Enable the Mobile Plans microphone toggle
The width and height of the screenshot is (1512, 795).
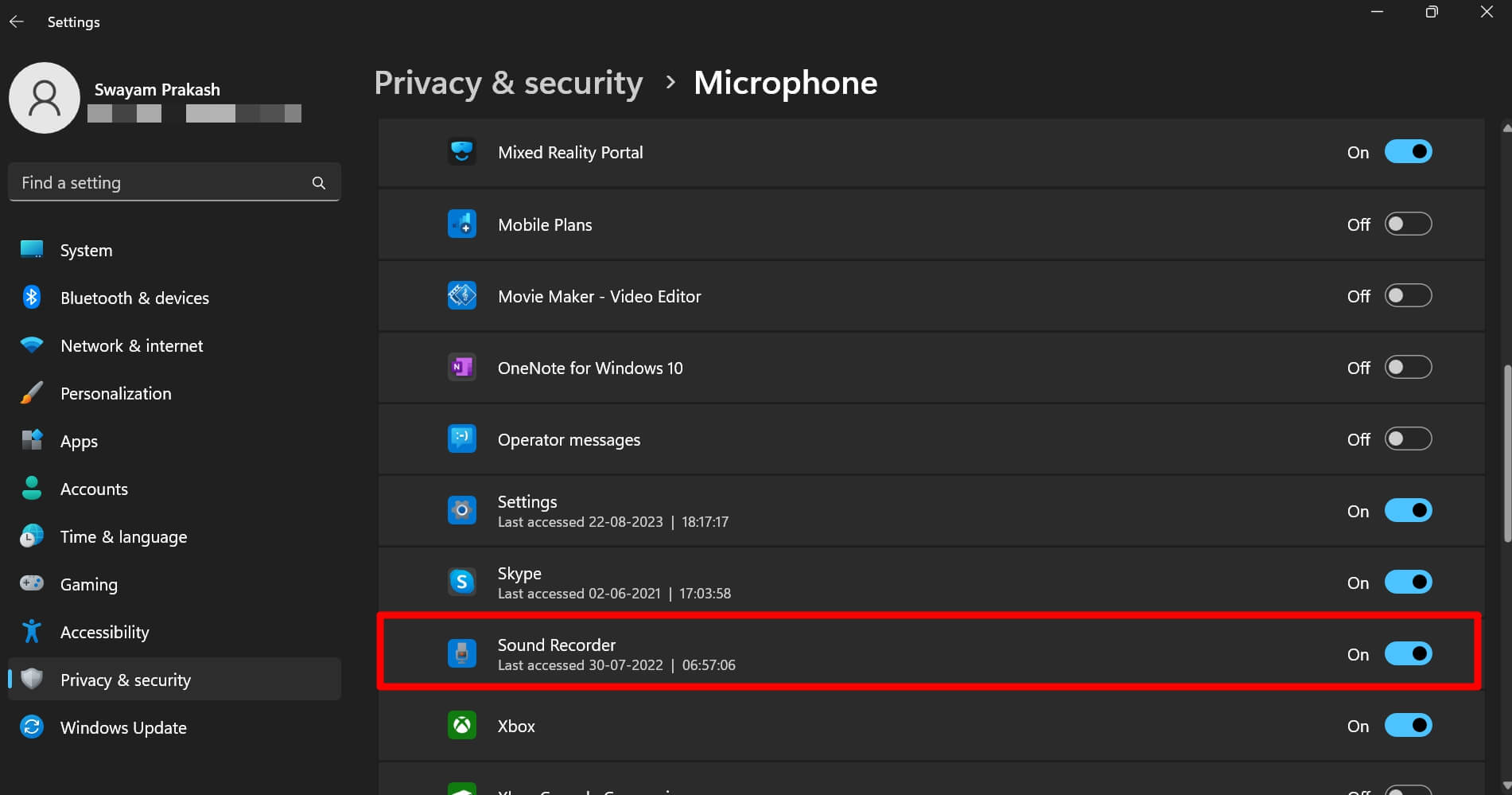1408,224
